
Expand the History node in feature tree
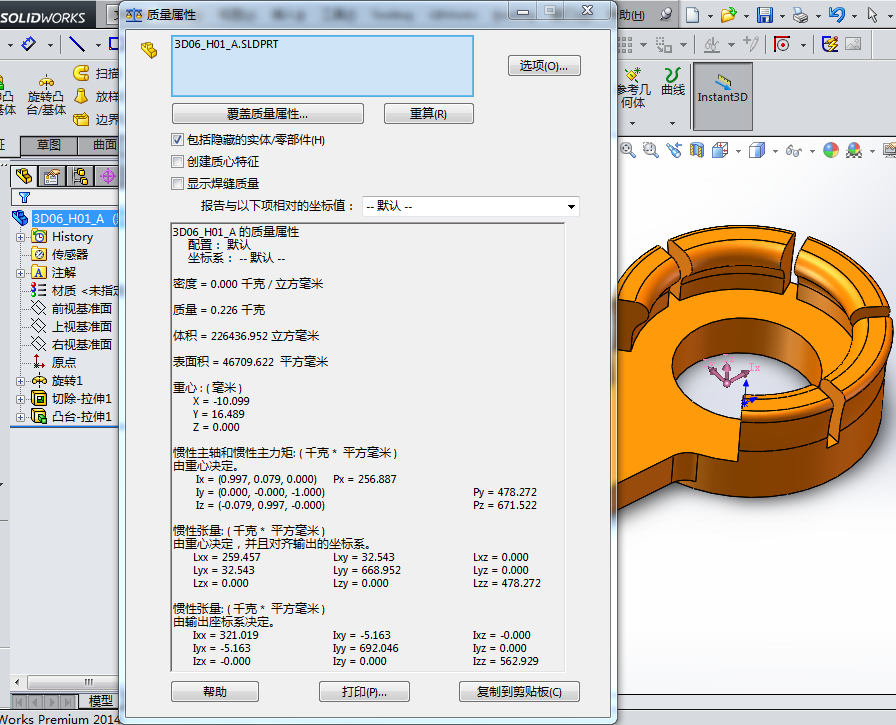[x=20, y=237]
